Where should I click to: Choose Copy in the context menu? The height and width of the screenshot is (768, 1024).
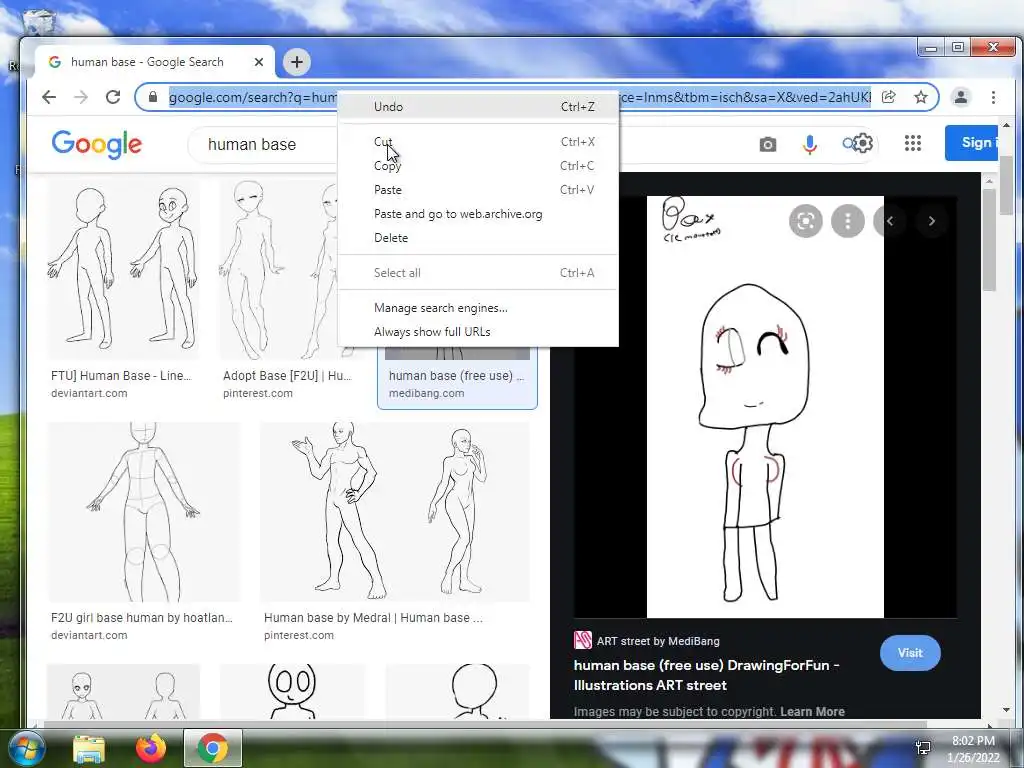[x=479, y=166]
